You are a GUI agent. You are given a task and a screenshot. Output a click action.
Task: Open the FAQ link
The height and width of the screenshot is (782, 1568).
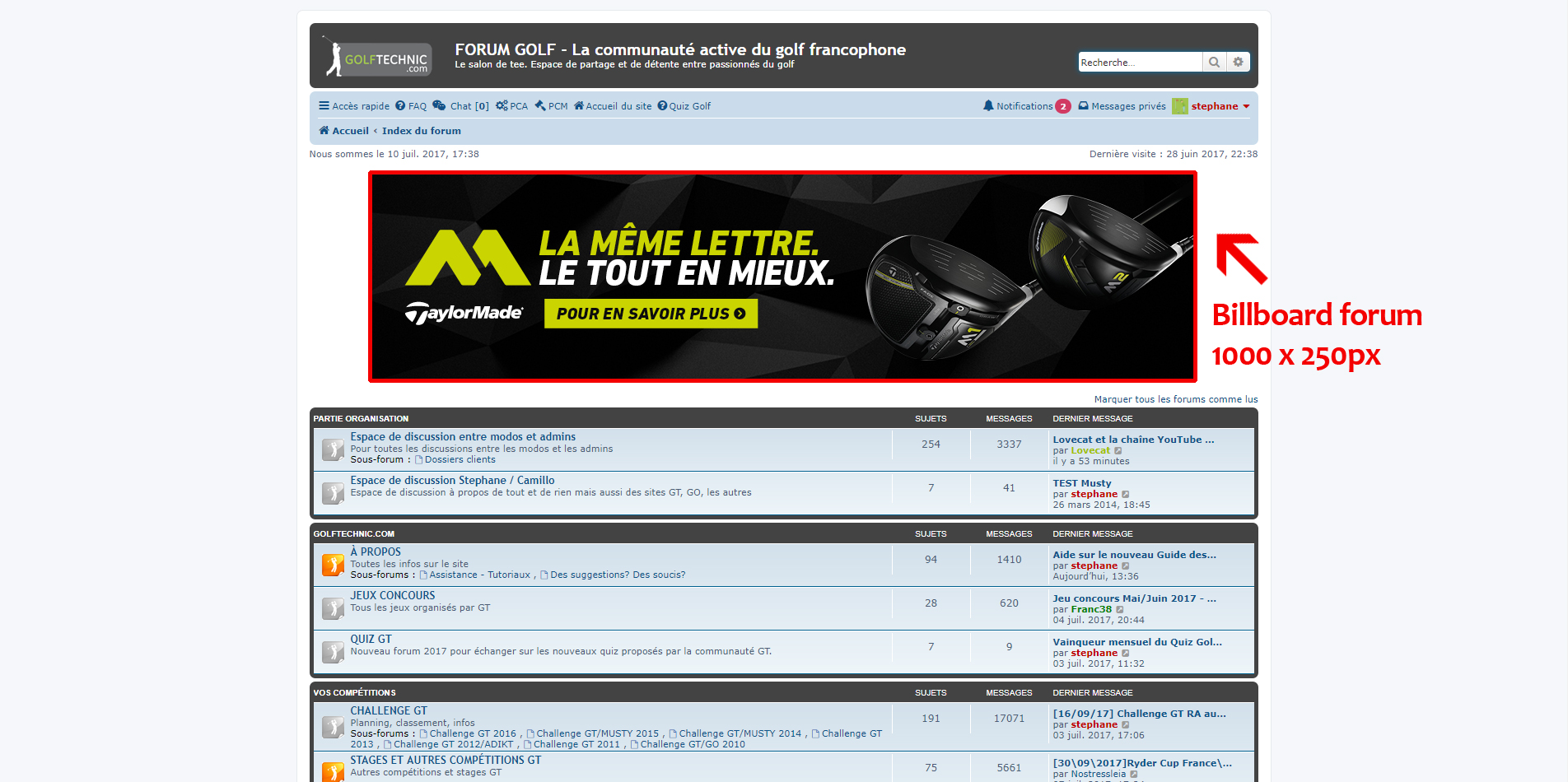411,106
